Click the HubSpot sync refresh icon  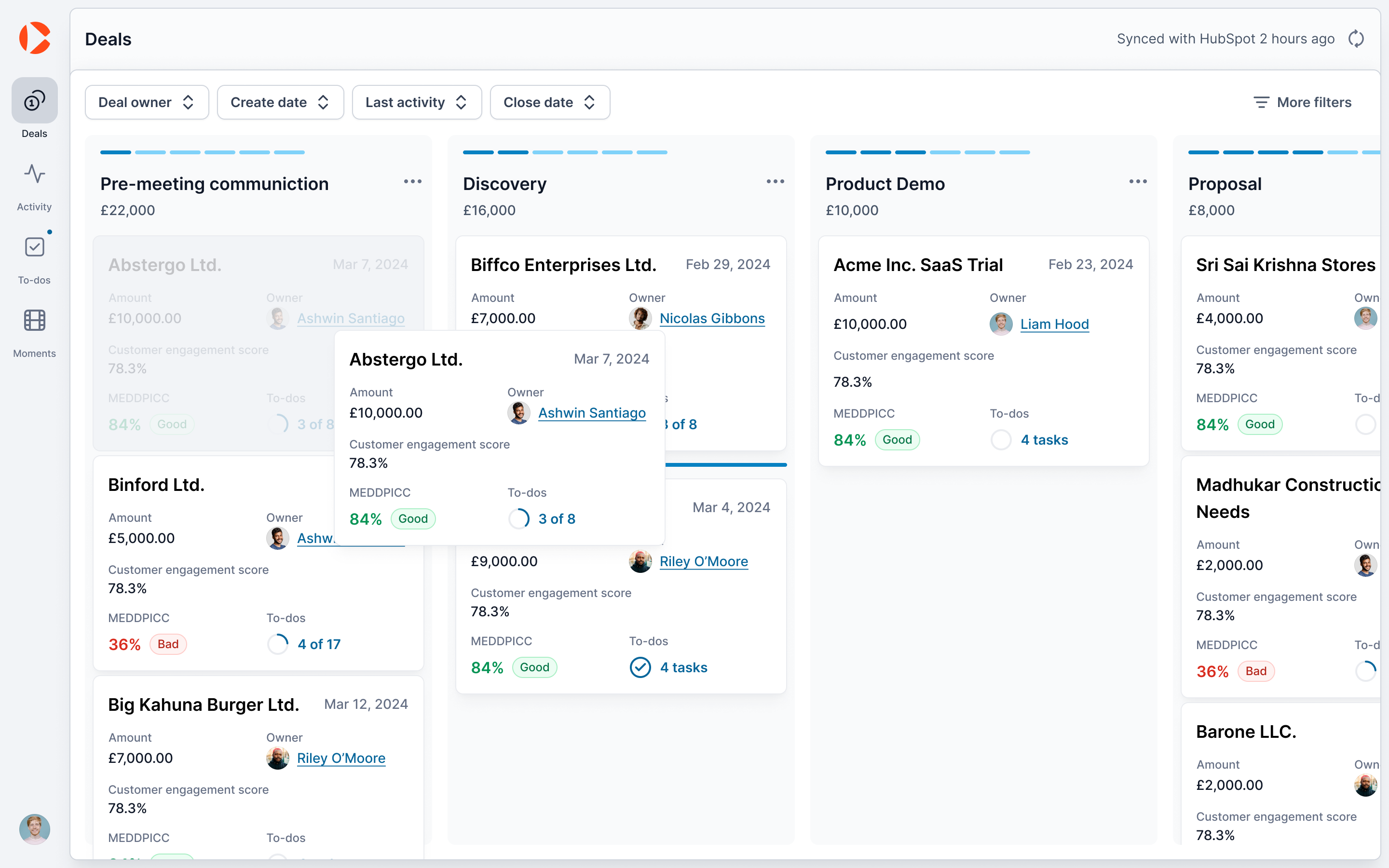(x=1356, y=38)
